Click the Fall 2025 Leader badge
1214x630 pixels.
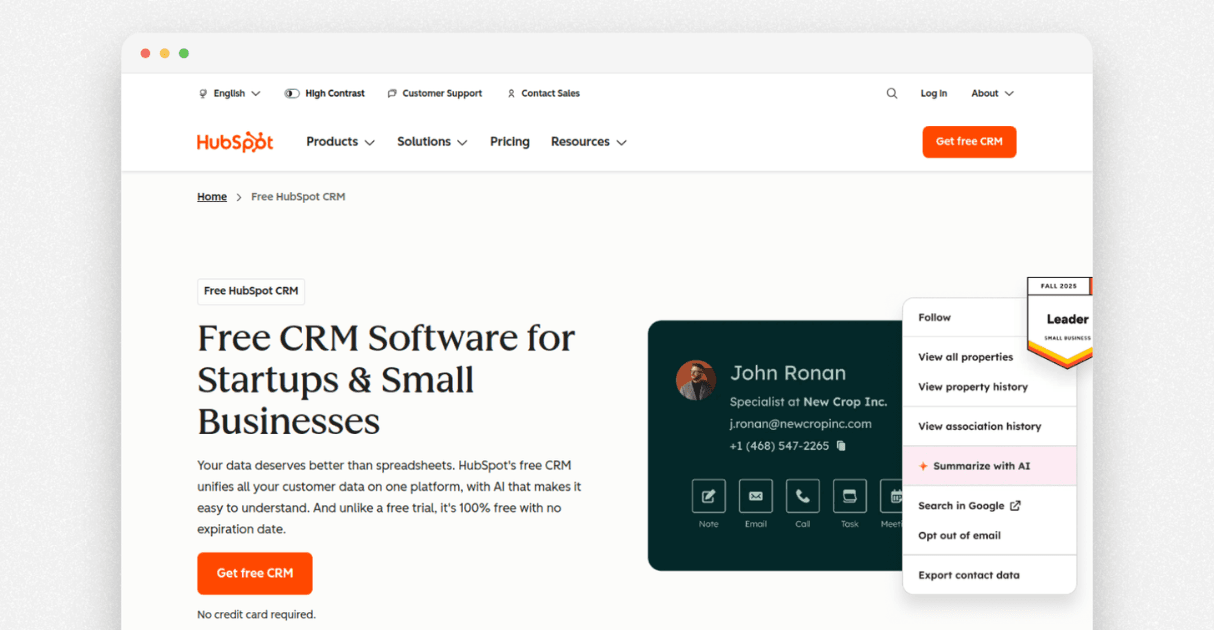(1062, 320)
